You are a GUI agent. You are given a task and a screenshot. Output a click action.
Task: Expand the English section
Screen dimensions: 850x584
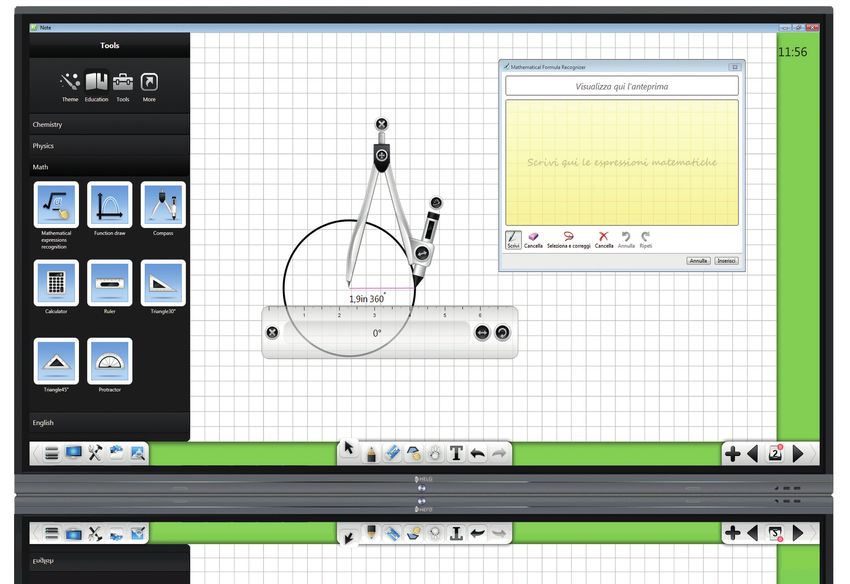(x=110, y=422)
